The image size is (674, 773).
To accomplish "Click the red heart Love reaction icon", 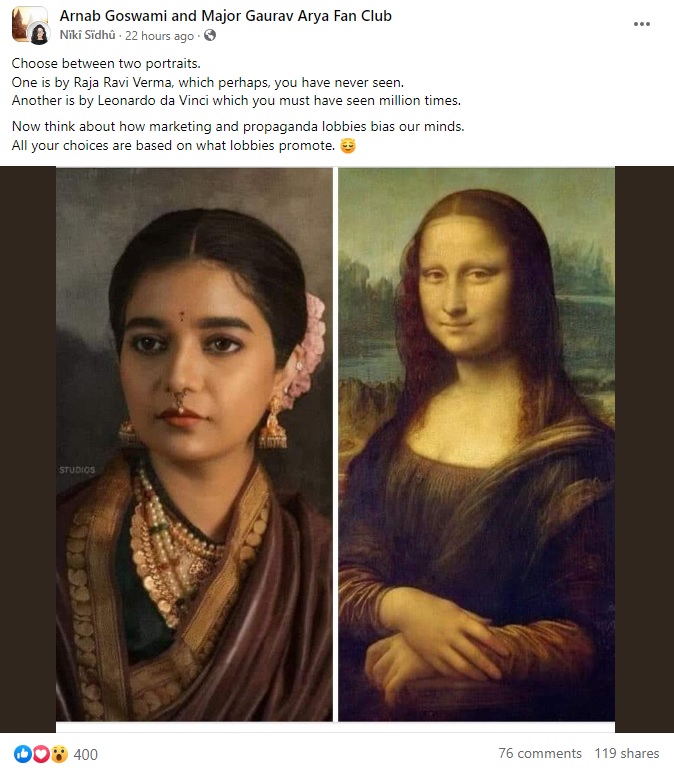I will 41,754.
